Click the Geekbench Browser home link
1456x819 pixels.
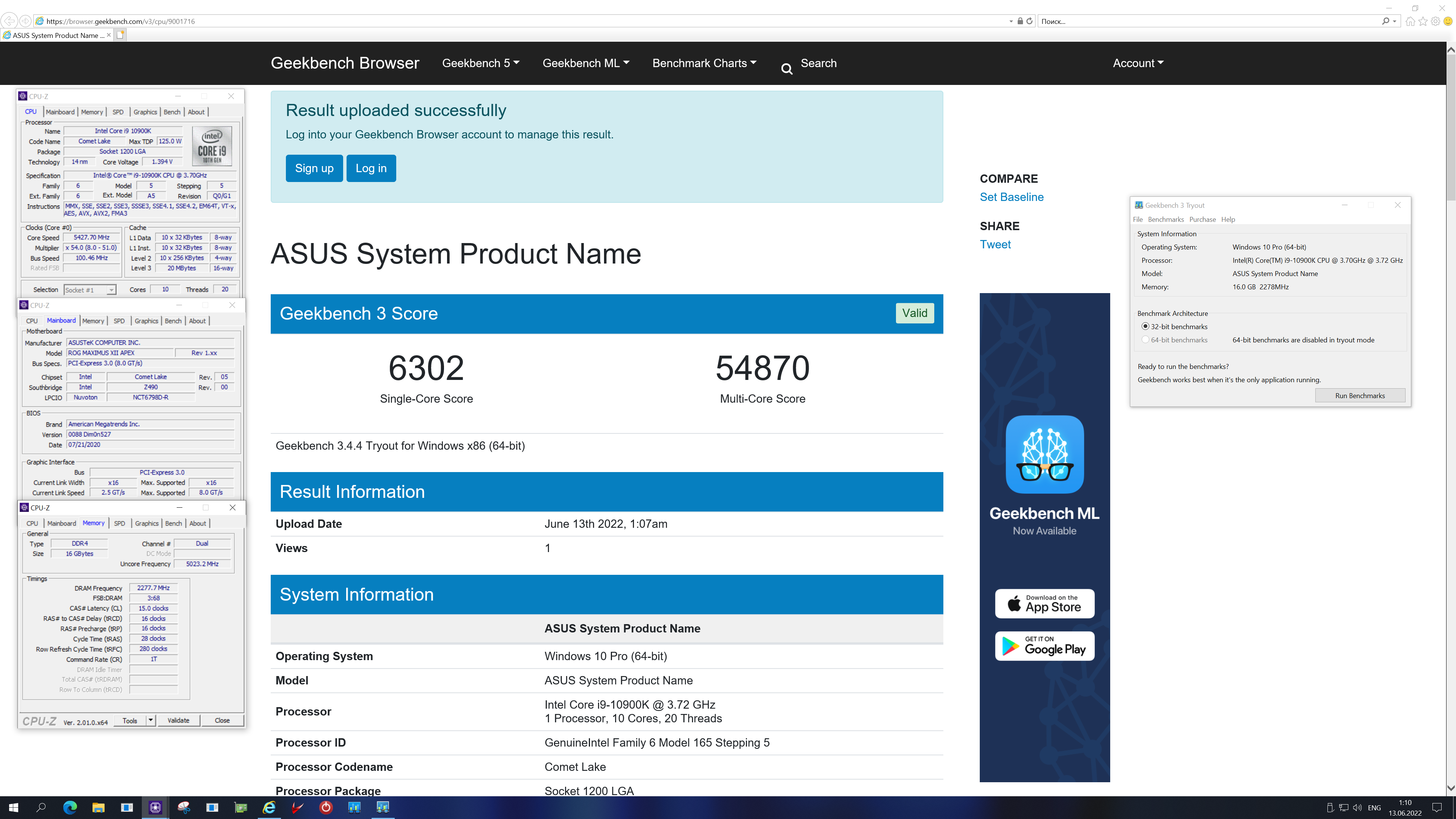[345, 63]
